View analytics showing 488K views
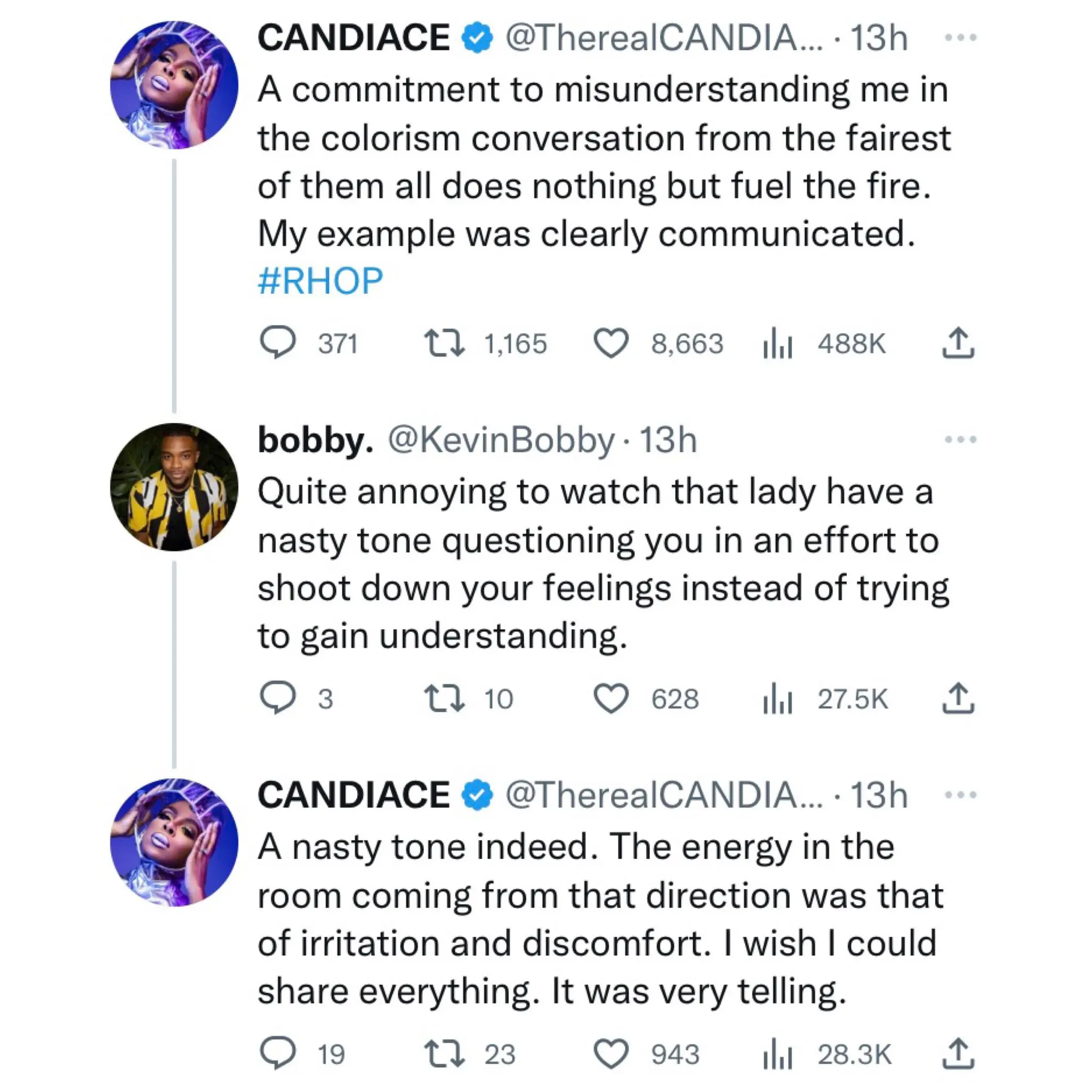Image resolution: width=1092 pixels, height=1092 pixels. pos(778,344)
